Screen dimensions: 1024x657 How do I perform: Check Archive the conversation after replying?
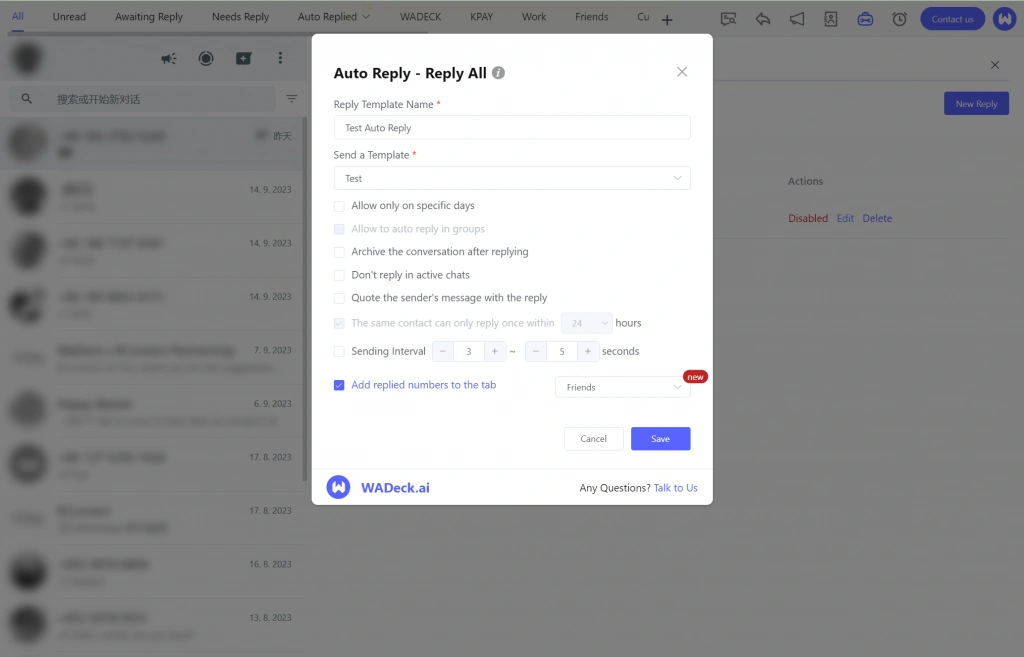(340, 252)
